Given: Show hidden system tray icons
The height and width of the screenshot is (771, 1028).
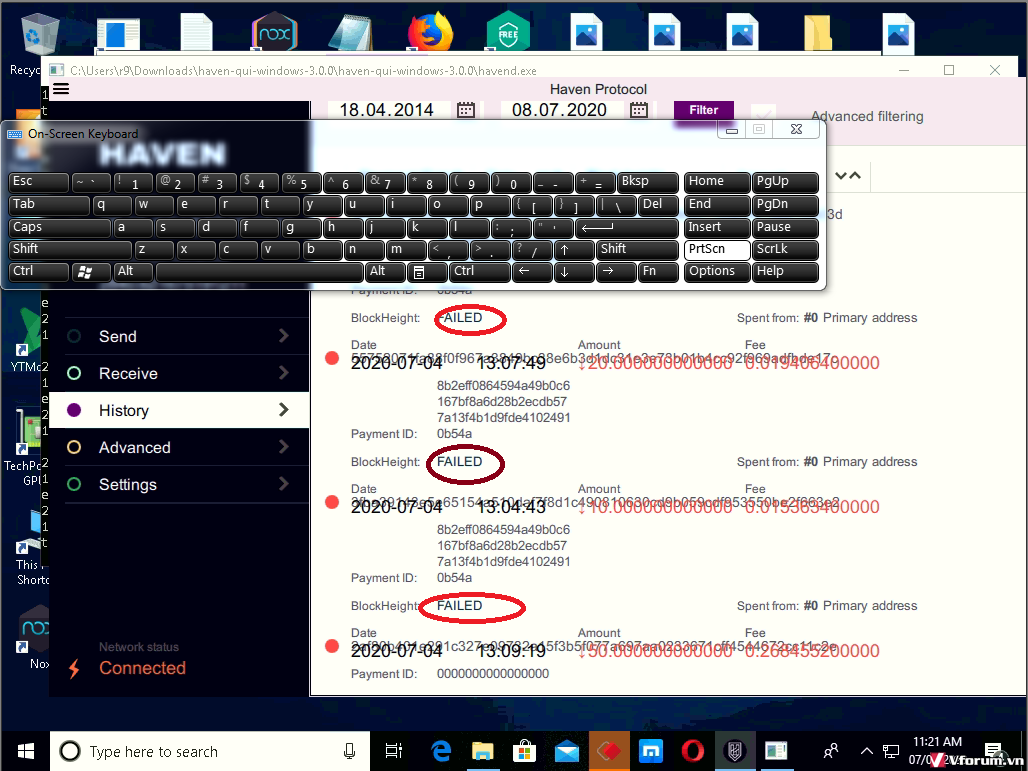Looking at the screenshot, I should (866, 751).
